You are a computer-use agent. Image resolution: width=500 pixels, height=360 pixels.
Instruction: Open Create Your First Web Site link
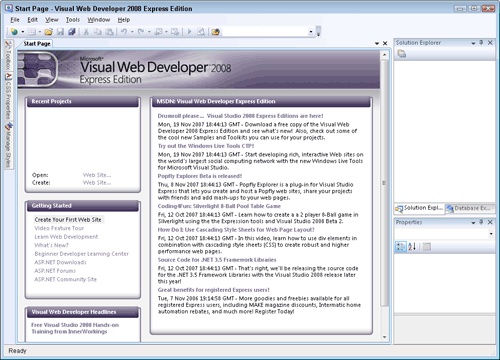tap(68, 220)
